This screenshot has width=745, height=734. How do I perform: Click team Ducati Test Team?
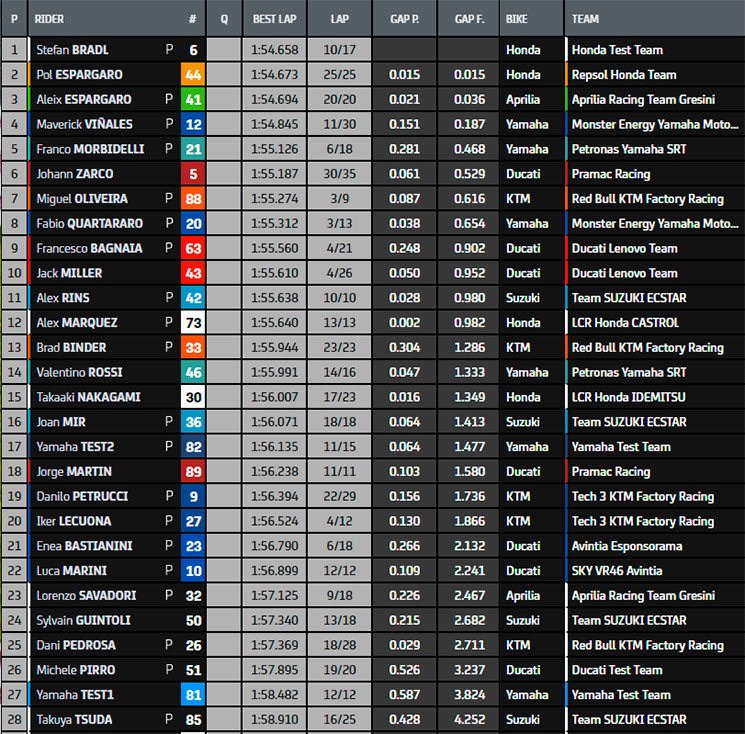(x=617, y=670)
